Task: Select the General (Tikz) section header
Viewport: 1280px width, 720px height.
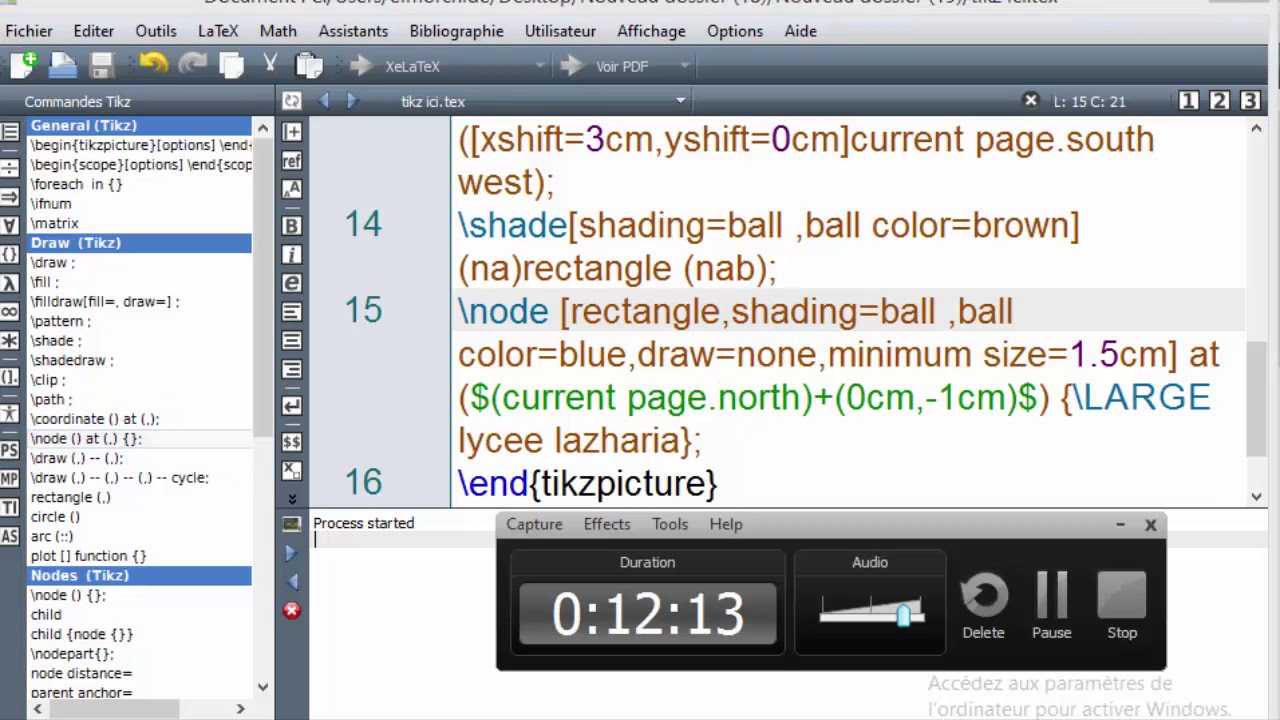Action: (139, 126)
